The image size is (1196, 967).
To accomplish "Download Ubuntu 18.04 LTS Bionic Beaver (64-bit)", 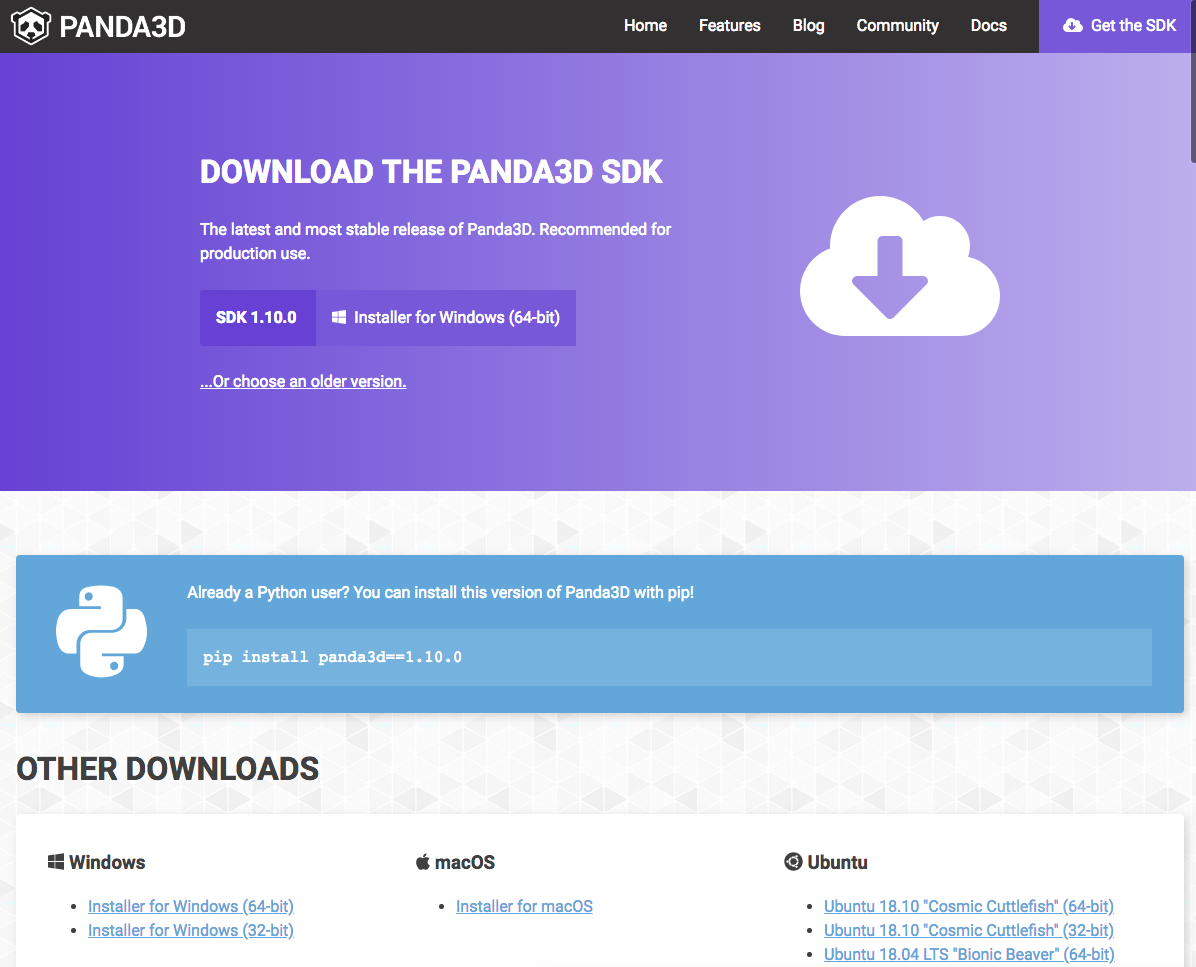I will [x=969, y=954].
